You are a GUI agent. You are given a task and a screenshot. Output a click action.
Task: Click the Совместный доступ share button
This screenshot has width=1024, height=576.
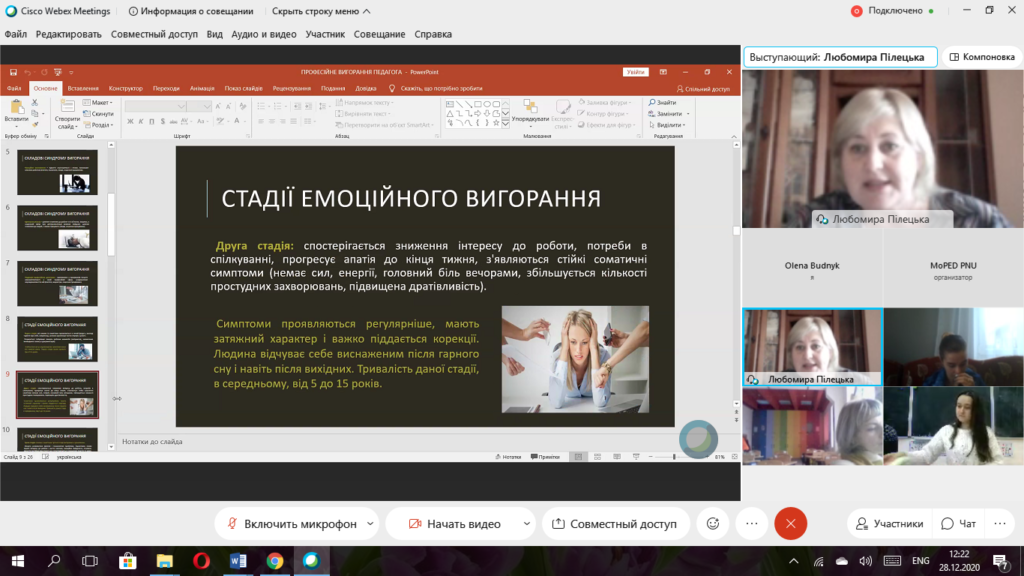click(x=615, y=524)
